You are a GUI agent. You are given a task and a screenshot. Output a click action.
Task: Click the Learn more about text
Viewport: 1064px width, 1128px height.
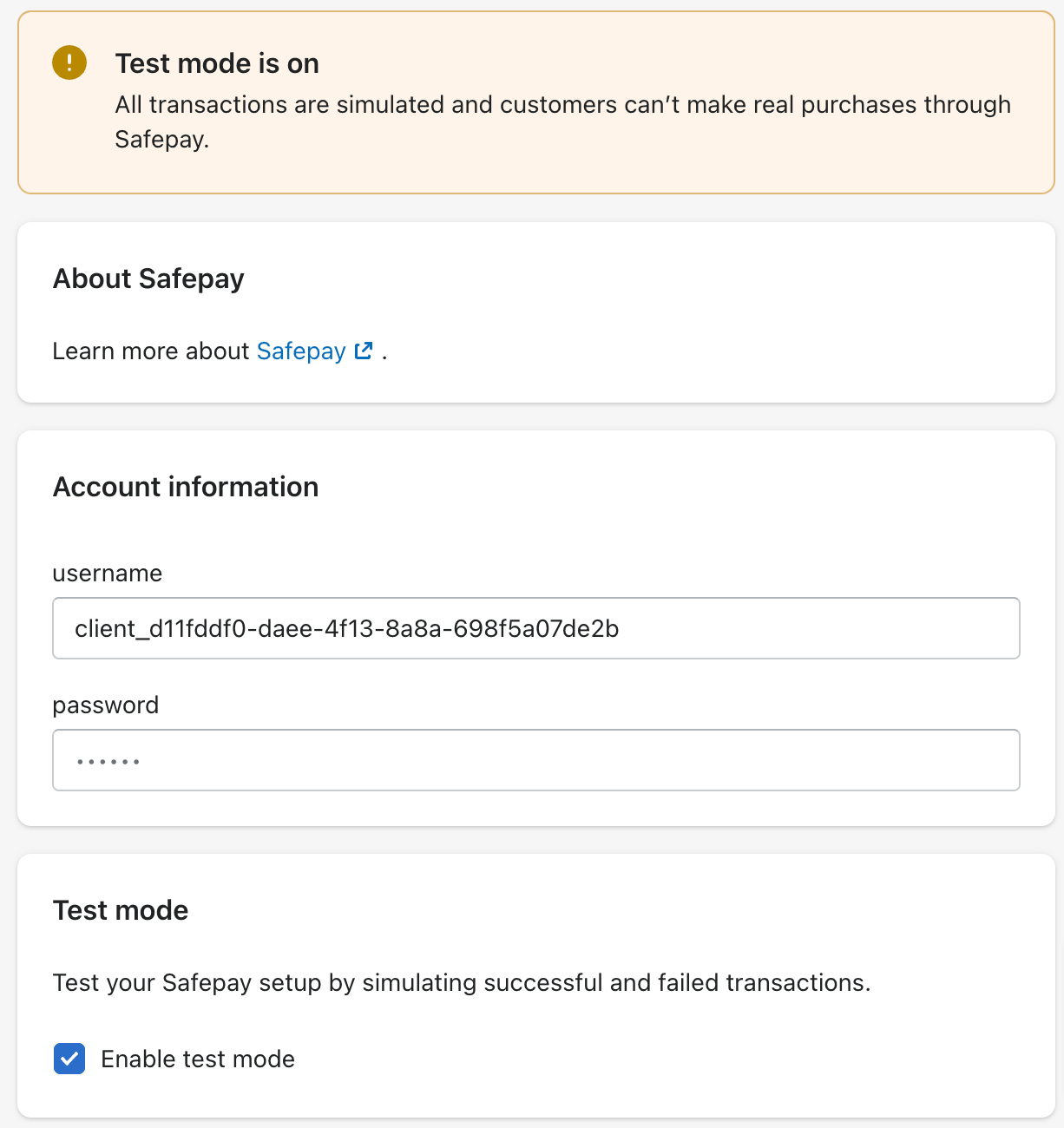tap(151, 351)
